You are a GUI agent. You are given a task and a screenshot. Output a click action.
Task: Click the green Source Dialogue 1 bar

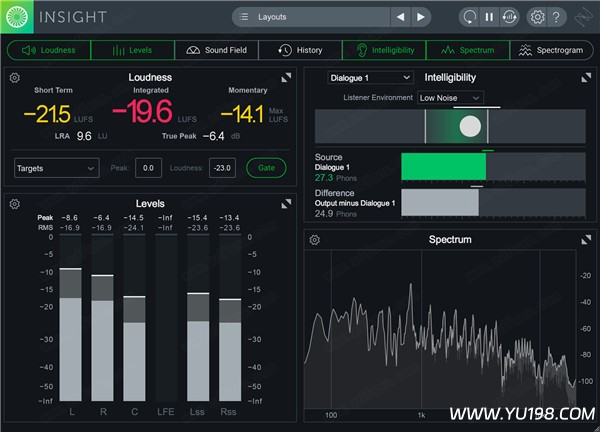click(x=443, y=166)
